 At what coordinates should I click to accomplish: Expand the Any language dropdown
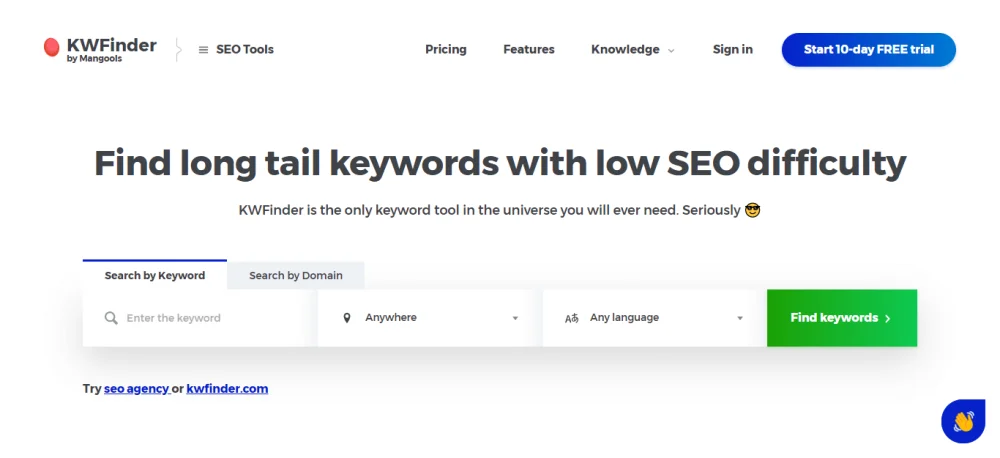click(x=740, y=318)
